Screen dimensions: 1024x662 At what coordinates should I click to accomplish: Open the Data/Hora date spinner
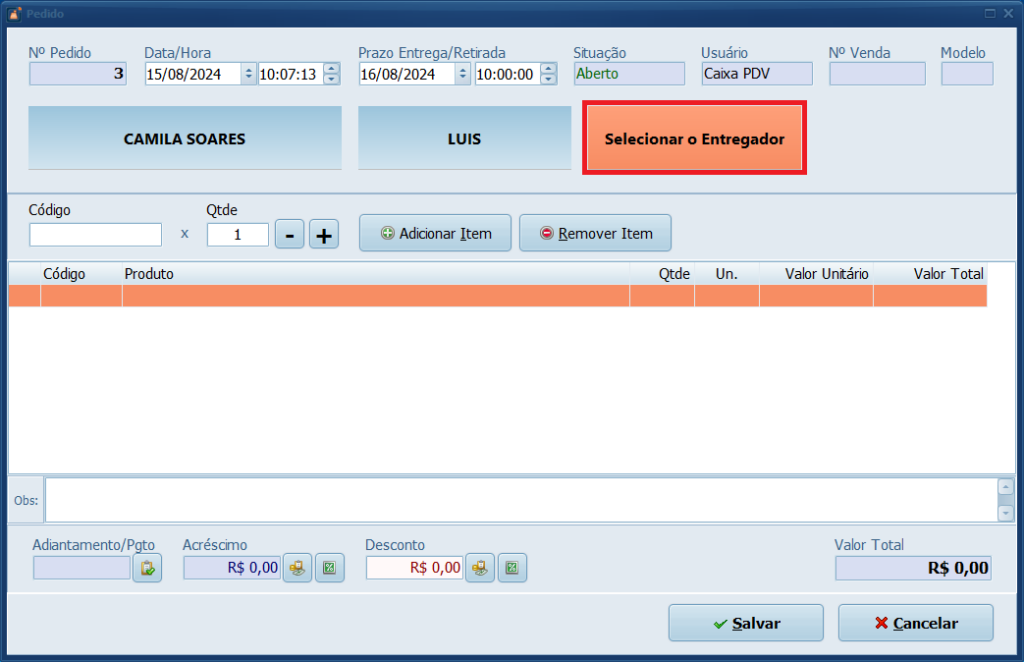pyautogui.click(x=249, y=74)
